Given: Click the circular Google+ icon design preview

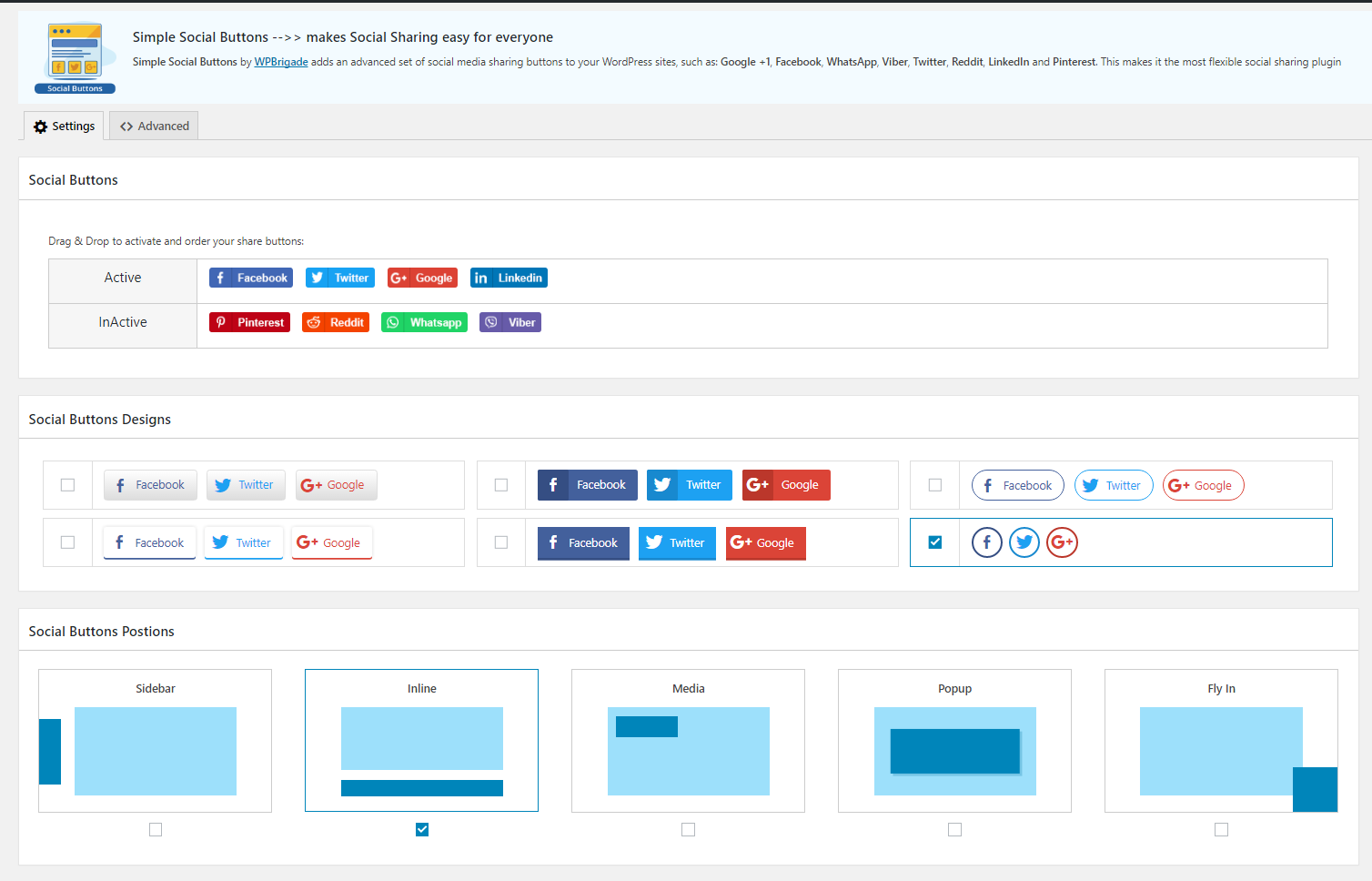Looking at the screenshot, I should (x=1062, y=542).
